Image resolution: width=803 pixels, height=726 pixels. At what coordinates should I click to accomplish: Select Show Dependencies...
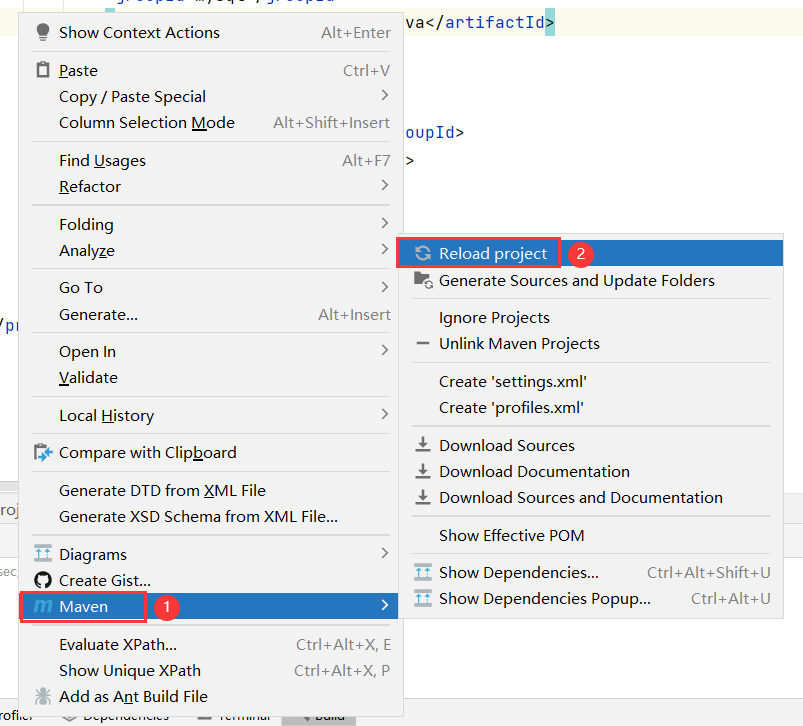(590, 572)
